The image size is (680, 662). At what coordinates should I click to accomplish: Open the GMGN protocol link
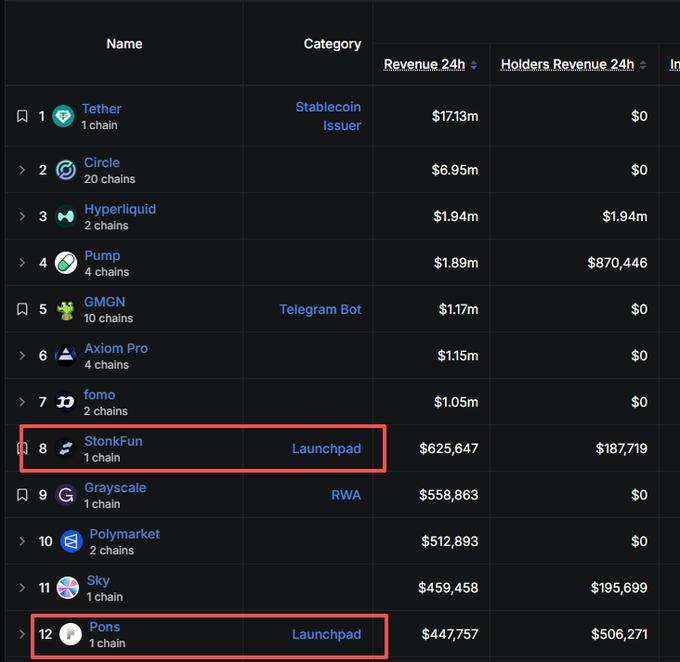coord(105,302)
